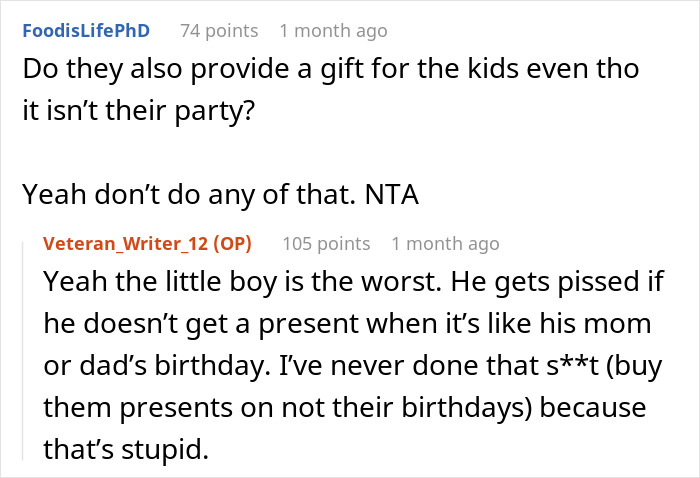The image size is (700, 478).
Task: Open the timestamp on Veteran_Writer_12's reply
Action: pos(445,243)
